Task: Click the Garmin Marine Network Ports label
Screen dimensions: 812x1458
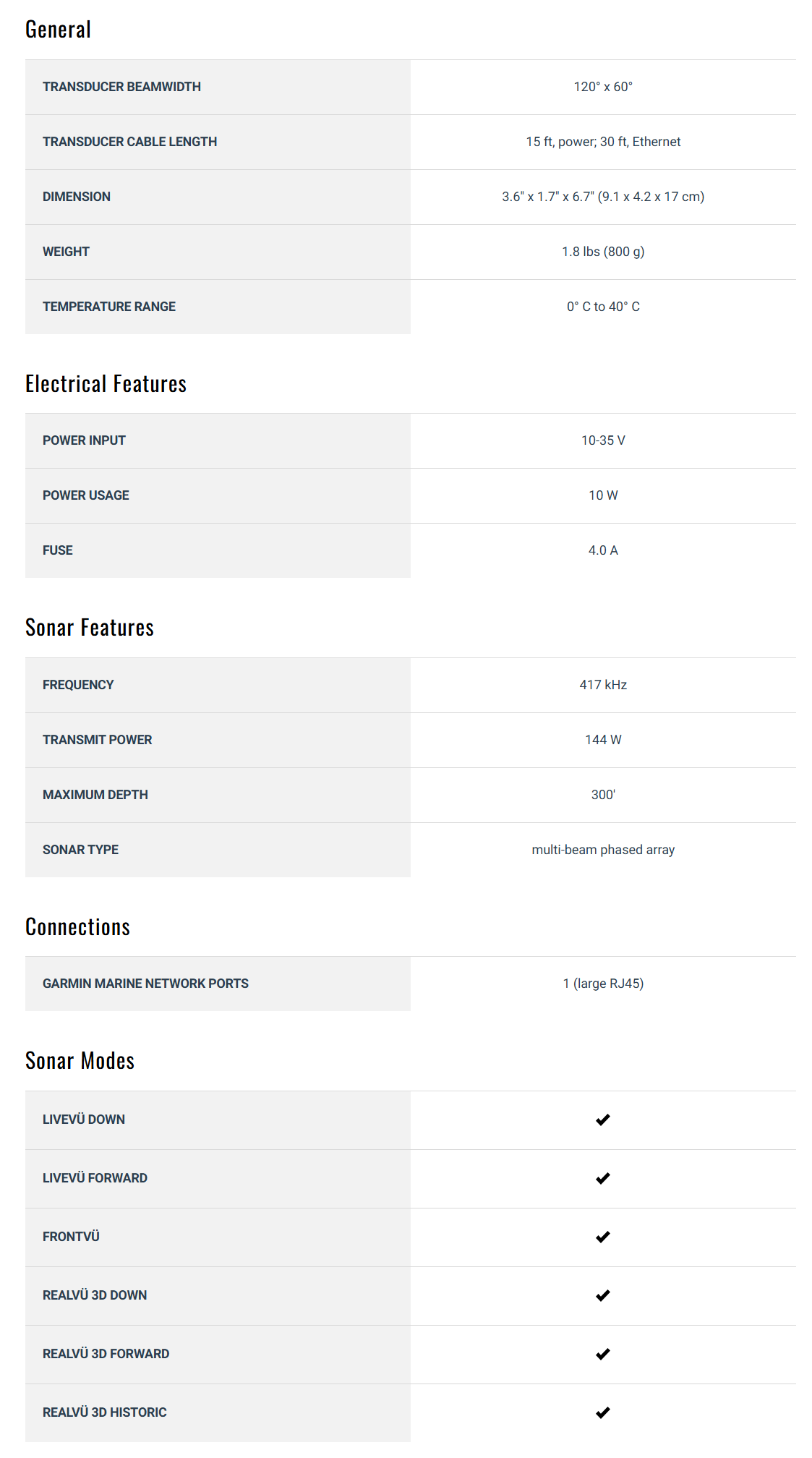Action: click(145, 984)
